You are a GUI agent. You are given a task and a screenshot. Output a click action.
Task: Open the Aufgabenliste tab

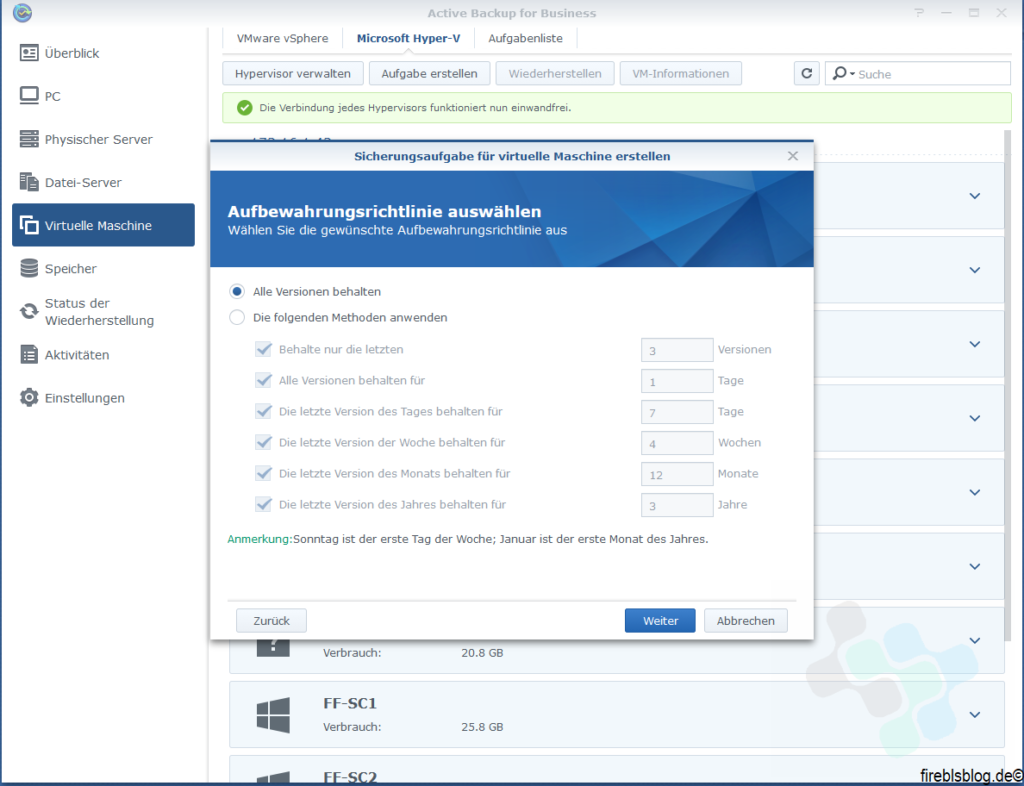525,39
